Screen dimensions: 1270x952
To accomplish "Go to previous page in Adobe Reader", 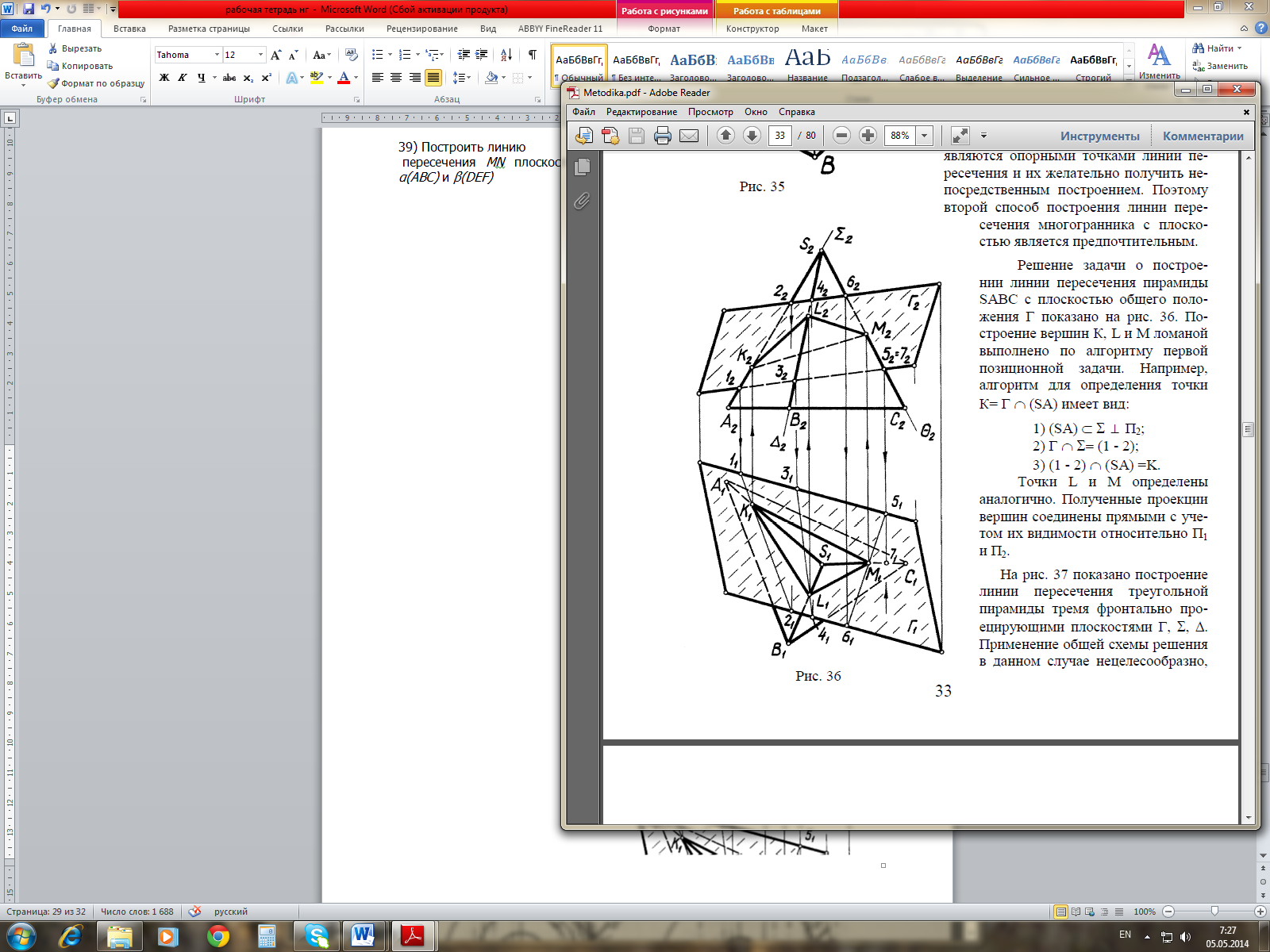I will (x=725, y=136).
